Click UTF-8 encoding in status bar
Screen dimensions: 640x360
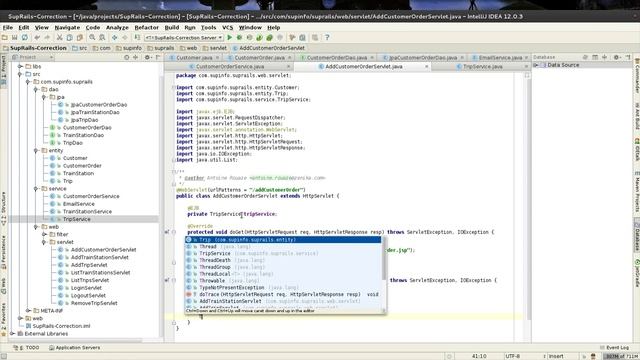(x=512, y=356)
